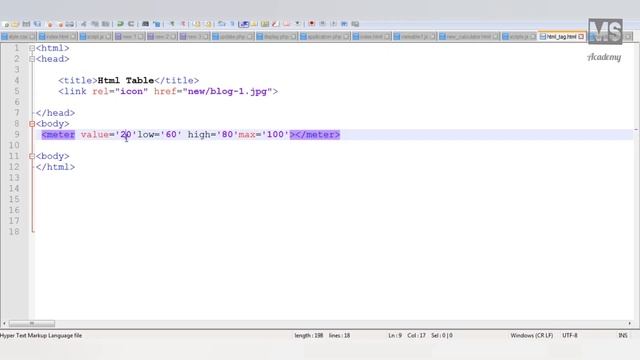Toggle the Word Wrap toolbar icon
This screenshot has height=360, width=640.
coord(222,24)
